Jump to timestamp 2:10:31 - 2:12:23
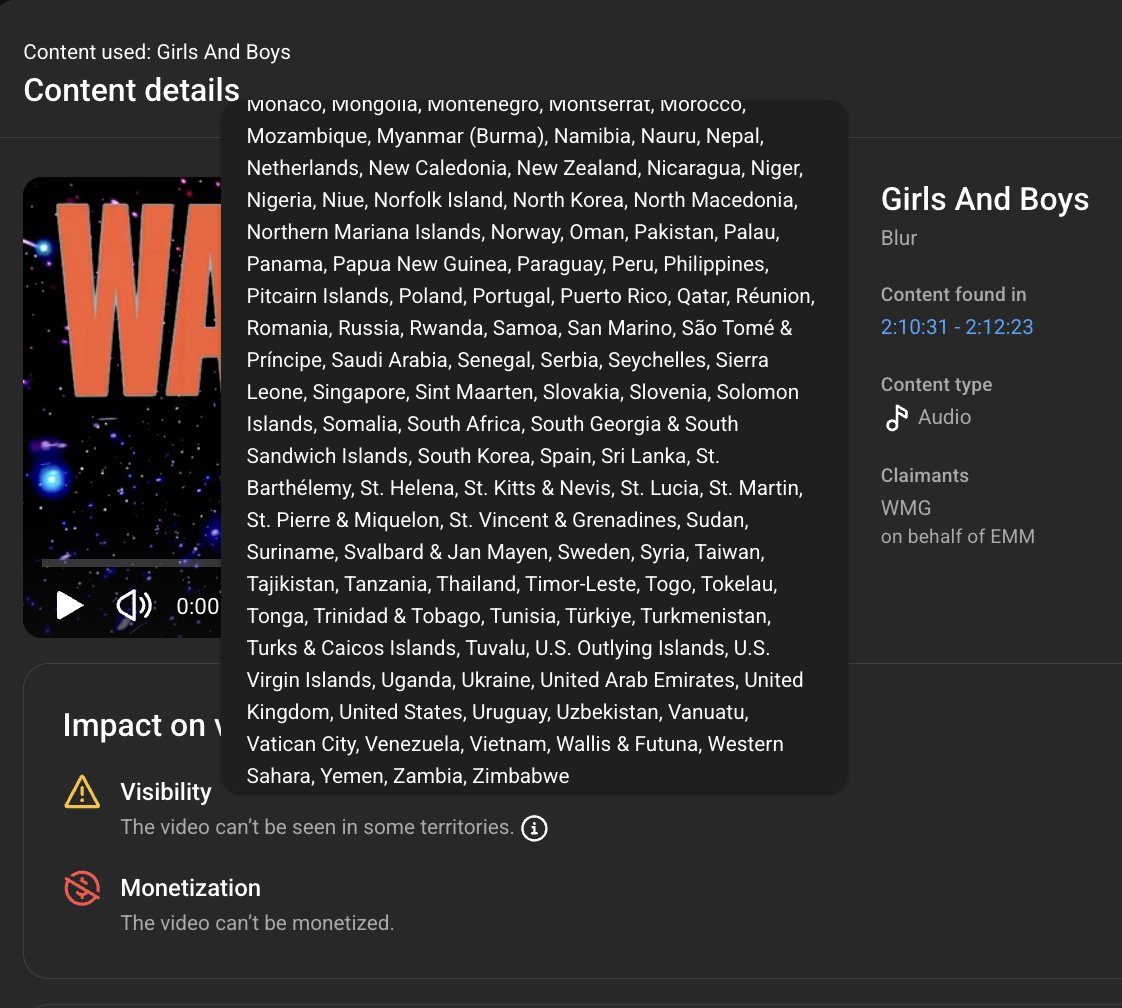Viewport: 1122px width, 1008px height. point(957,327)
